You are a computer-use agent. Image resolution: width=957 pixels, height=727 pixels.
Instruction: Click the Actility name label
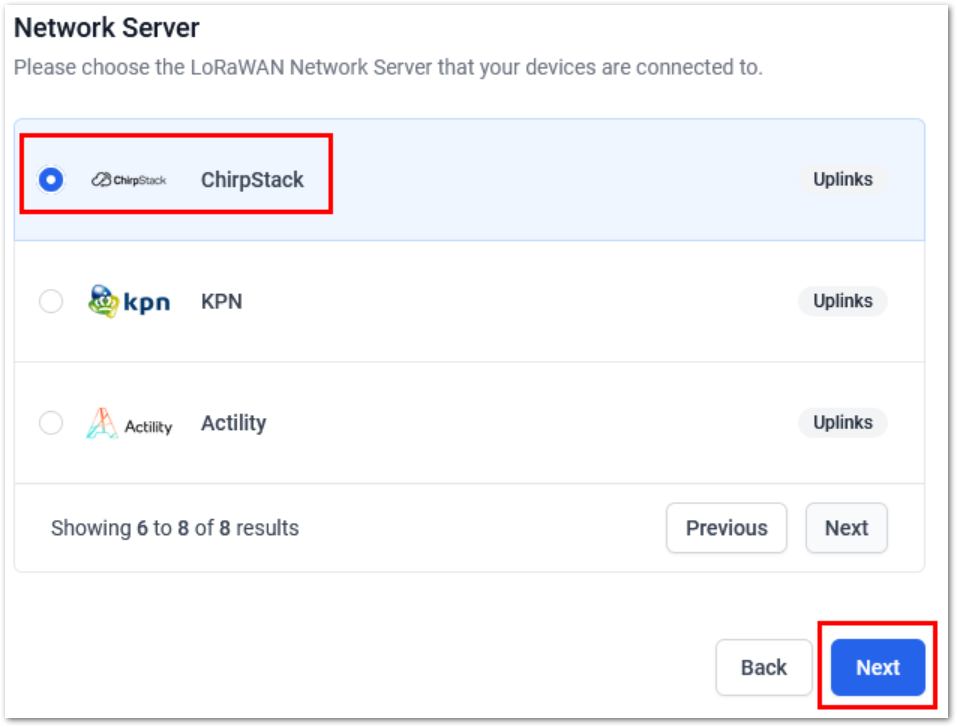233,423
